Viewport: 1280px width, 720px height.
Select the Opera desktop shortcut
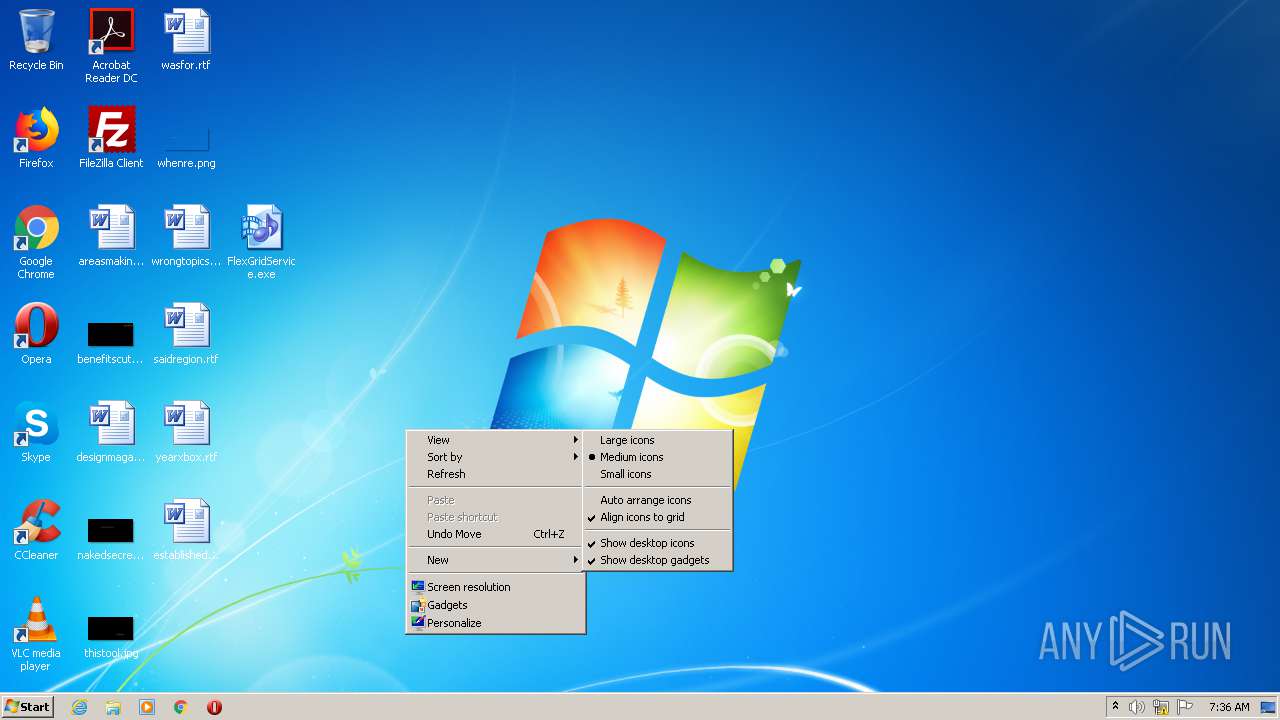(36, 334)
